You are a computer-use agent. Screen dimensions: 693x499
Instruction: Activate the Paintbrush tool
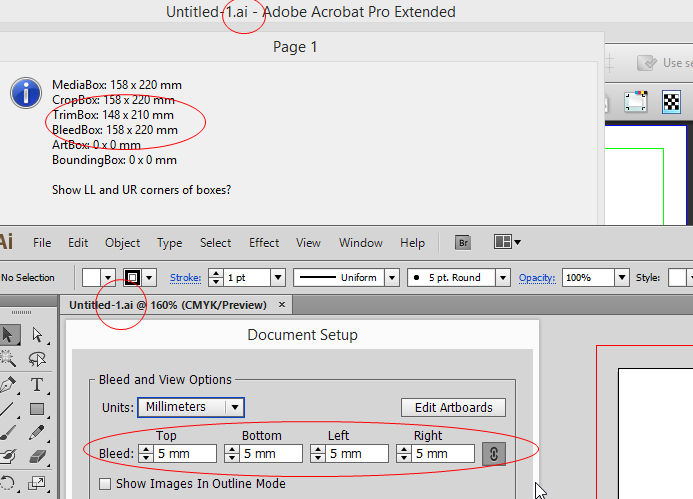pyautogui.click(x=8, y=433)
